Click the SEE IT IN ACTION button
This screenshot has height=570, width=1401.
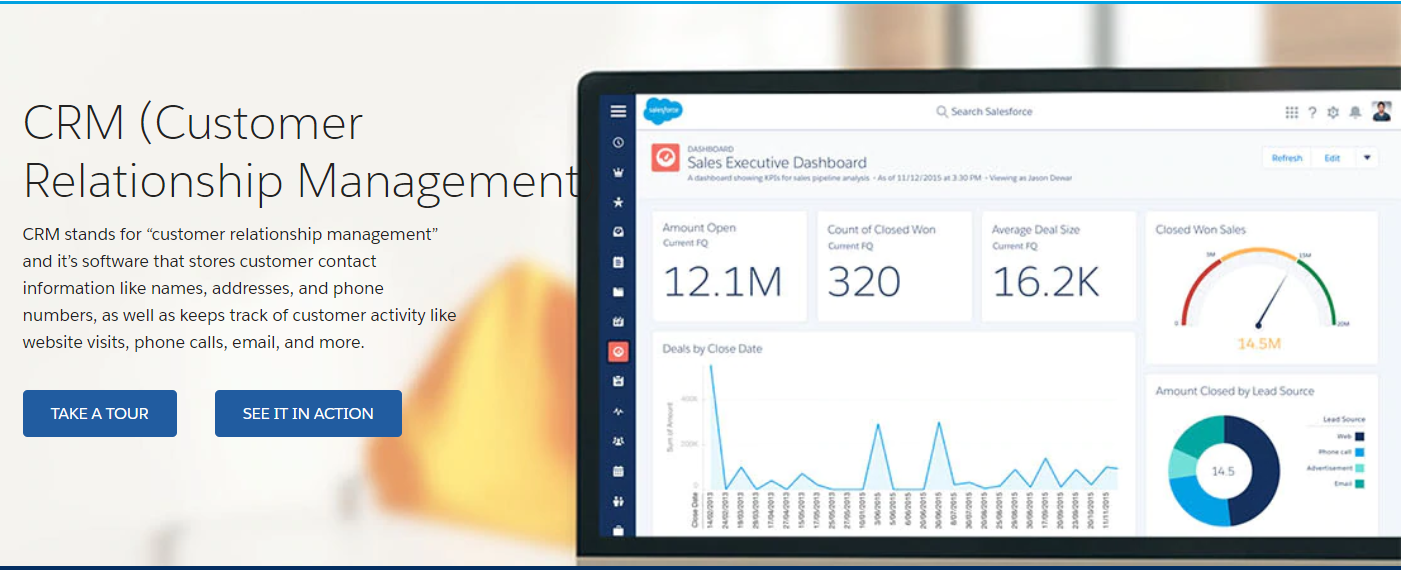point(308,413)
